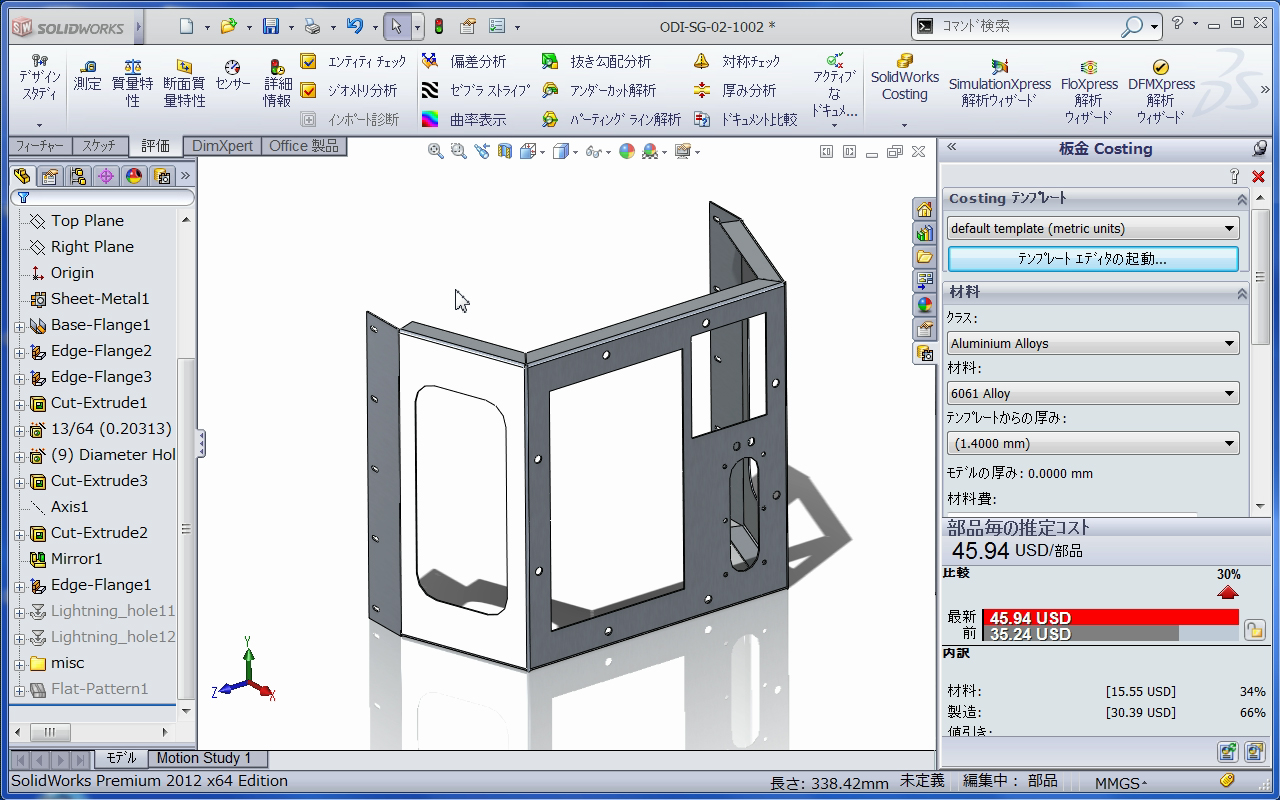
Task: Run the Zebra Stripes (ゼブラ ストライプ) display
Action: [x=476, y=90]
